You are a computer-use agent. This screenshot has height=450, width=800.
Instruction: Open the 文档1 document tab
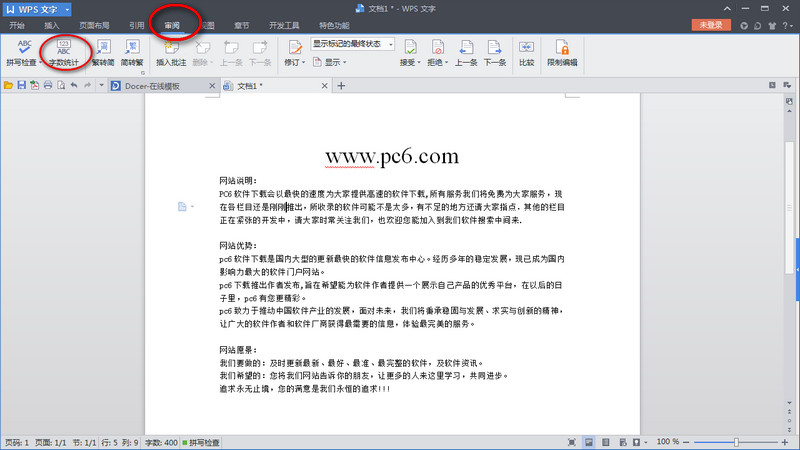pyautogui.click(x=250, y=86)
